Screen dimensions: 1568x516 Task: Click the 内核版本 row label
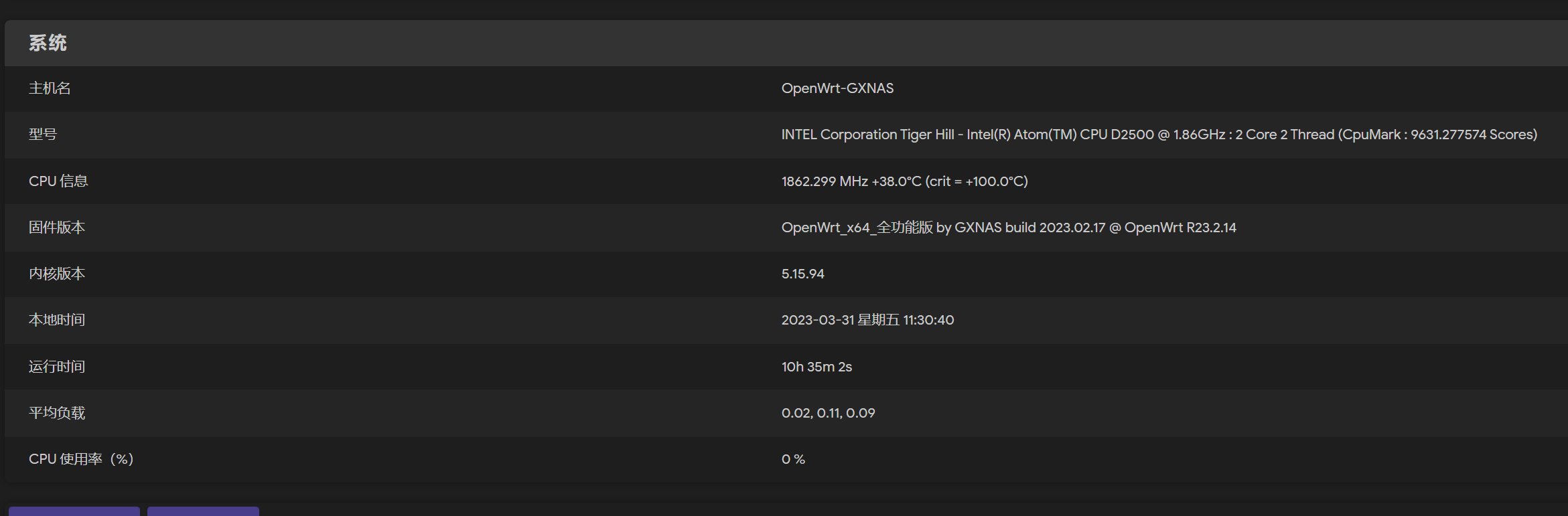tap(57, 274)
